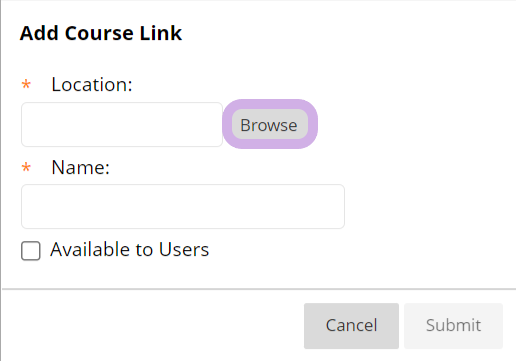Click into the Name input box
Screen dimensions: 516x361
183,206
